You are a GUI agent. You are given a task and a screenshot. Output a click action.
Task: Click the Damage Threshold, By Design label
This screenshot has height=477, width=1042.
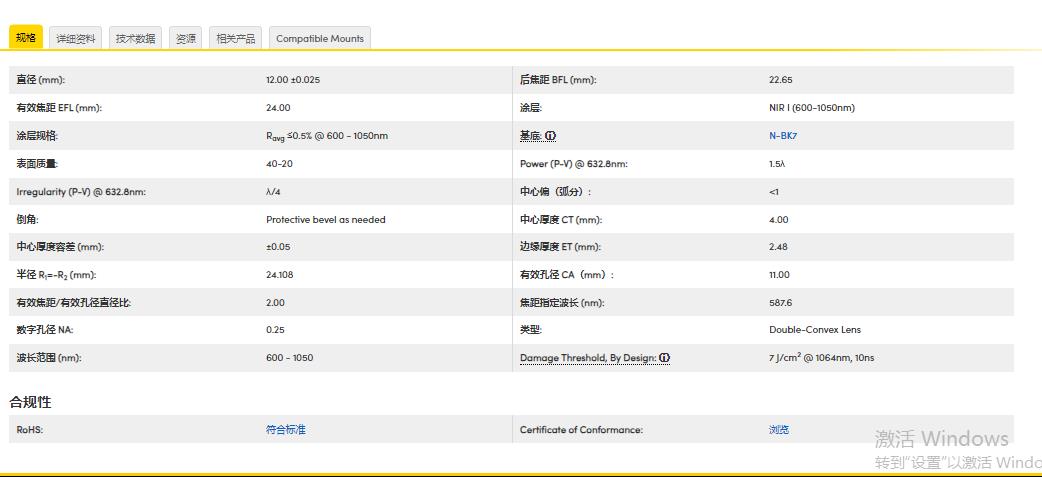588,358
